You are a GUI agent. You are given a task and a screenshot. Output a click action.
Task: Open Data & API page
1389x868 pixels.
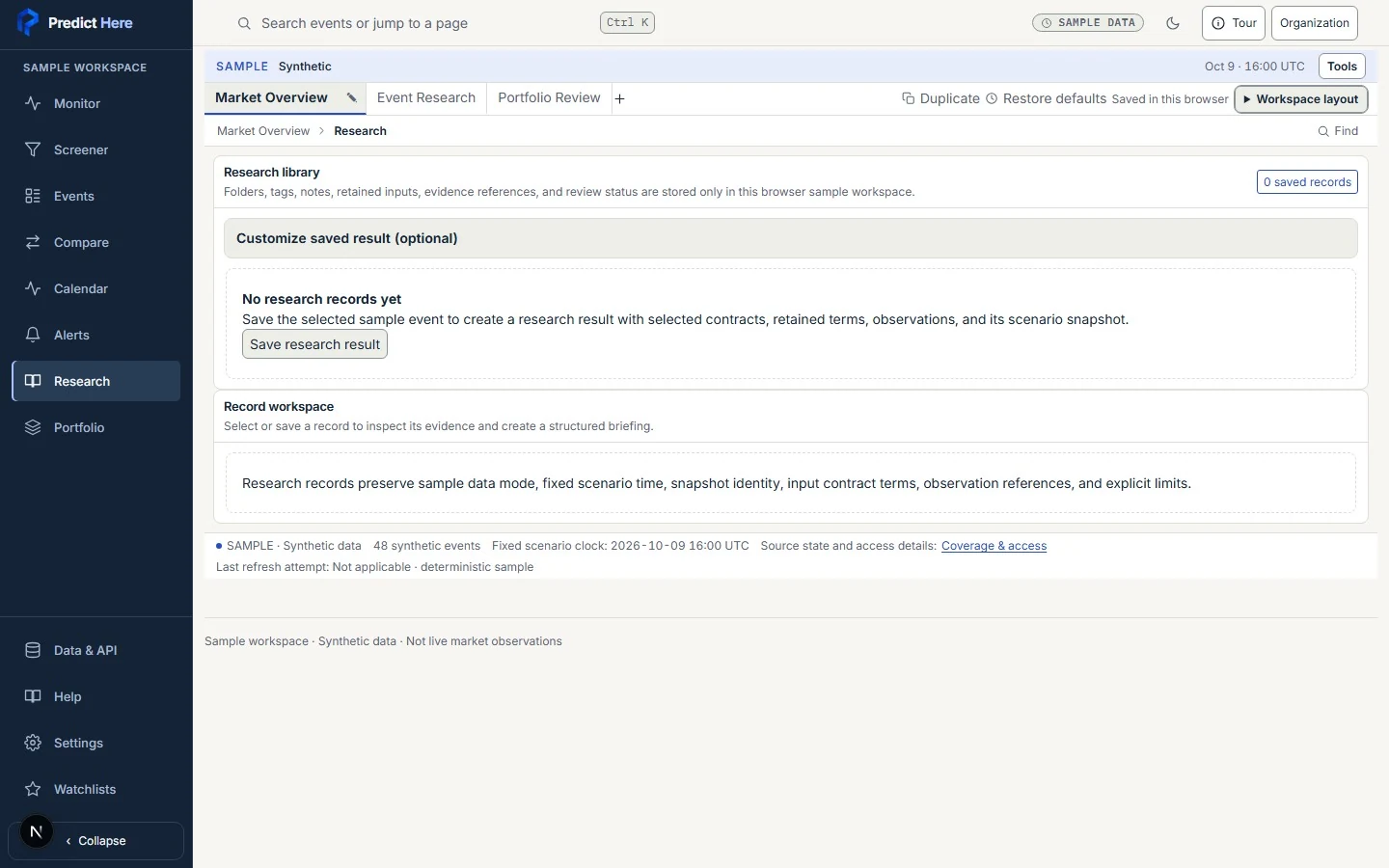coord(96,650)
